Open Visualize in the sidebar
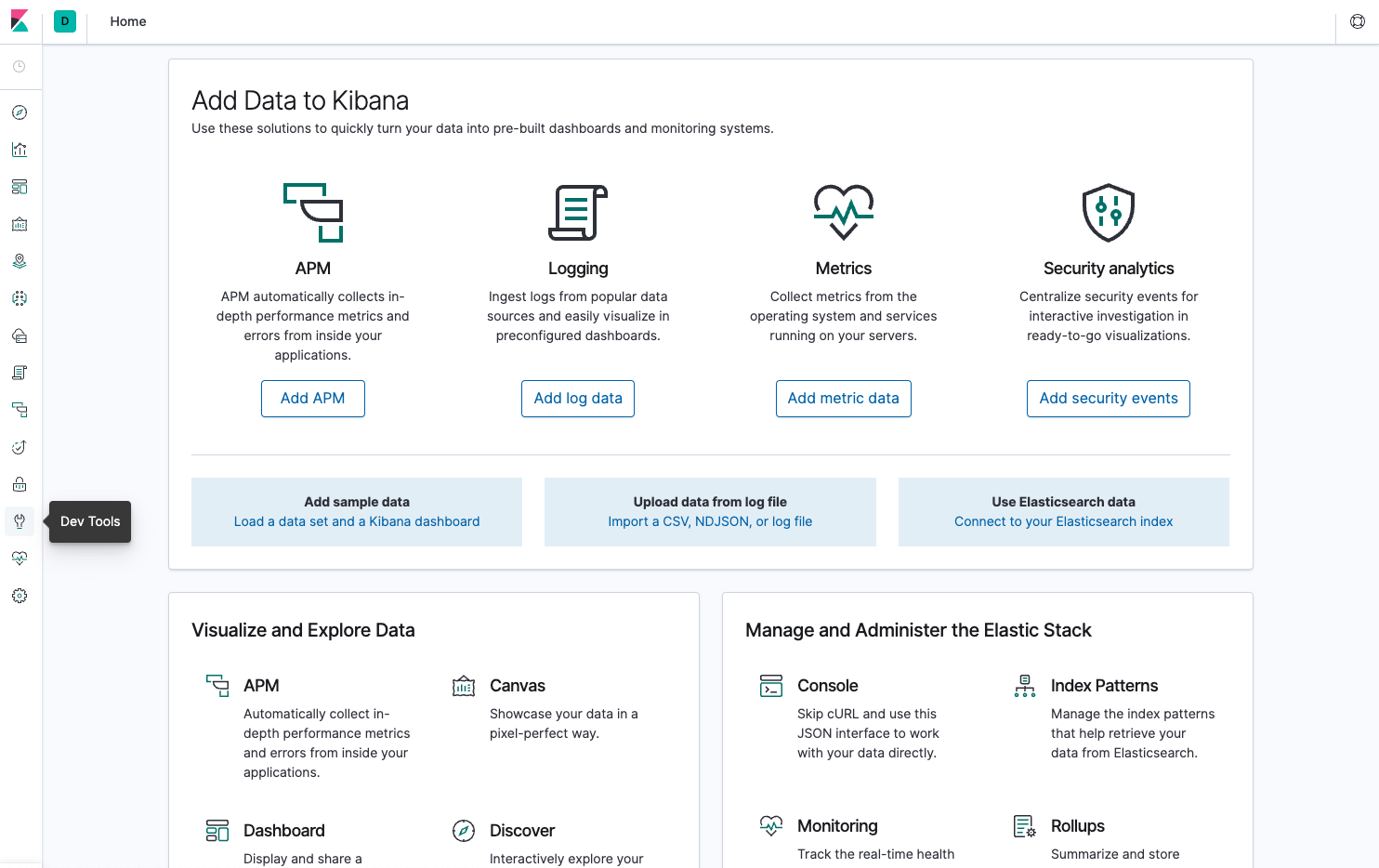 click(x=20, y=150)
